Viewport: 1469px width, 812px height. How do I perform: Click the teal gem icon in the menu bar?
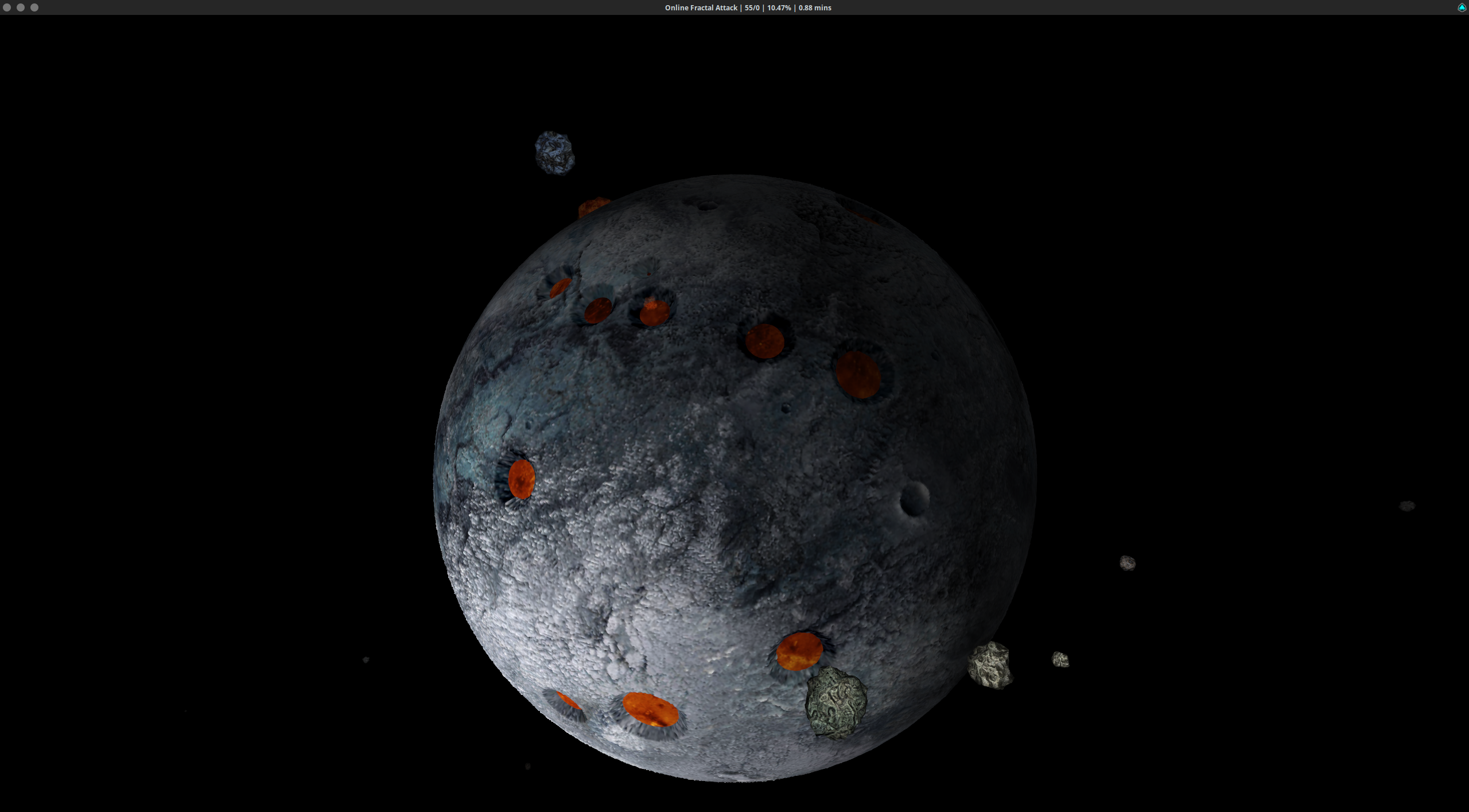point(1462,7)
